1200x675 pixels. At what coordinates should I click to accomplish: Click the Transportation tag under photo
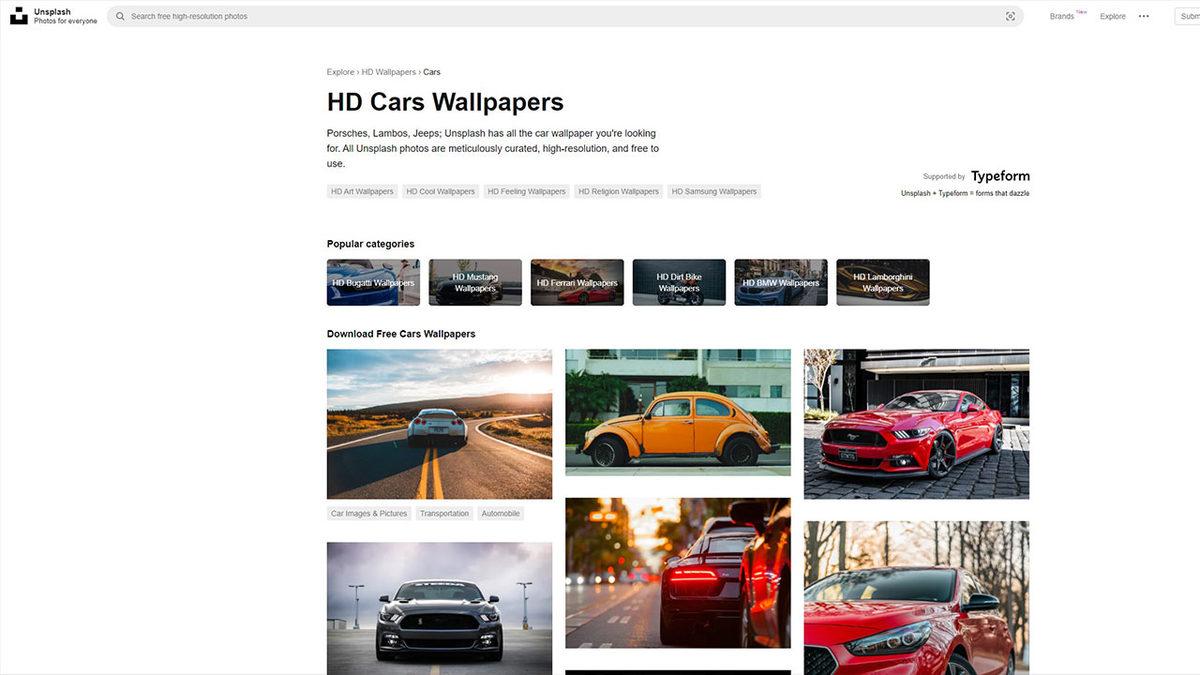click(x=444, y=513)
